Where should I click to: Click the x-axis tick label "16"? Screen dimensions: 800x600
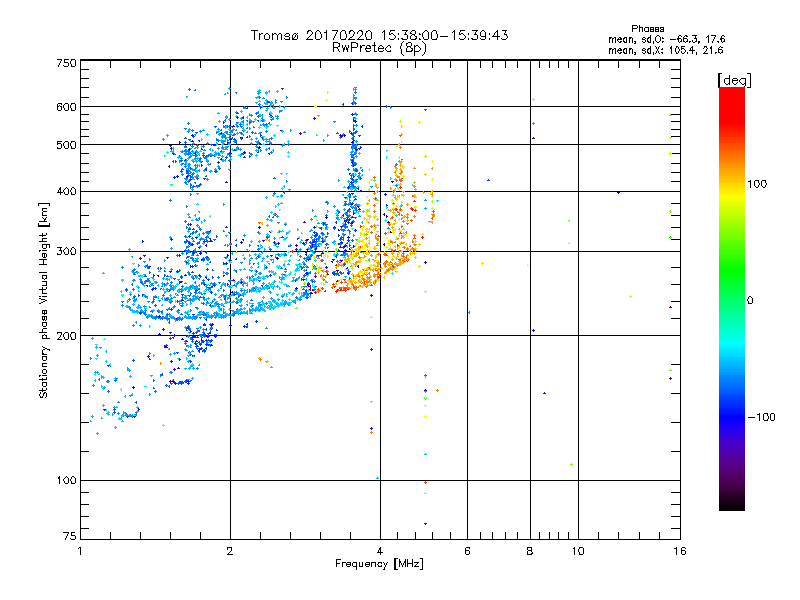(x=680, y=551)
